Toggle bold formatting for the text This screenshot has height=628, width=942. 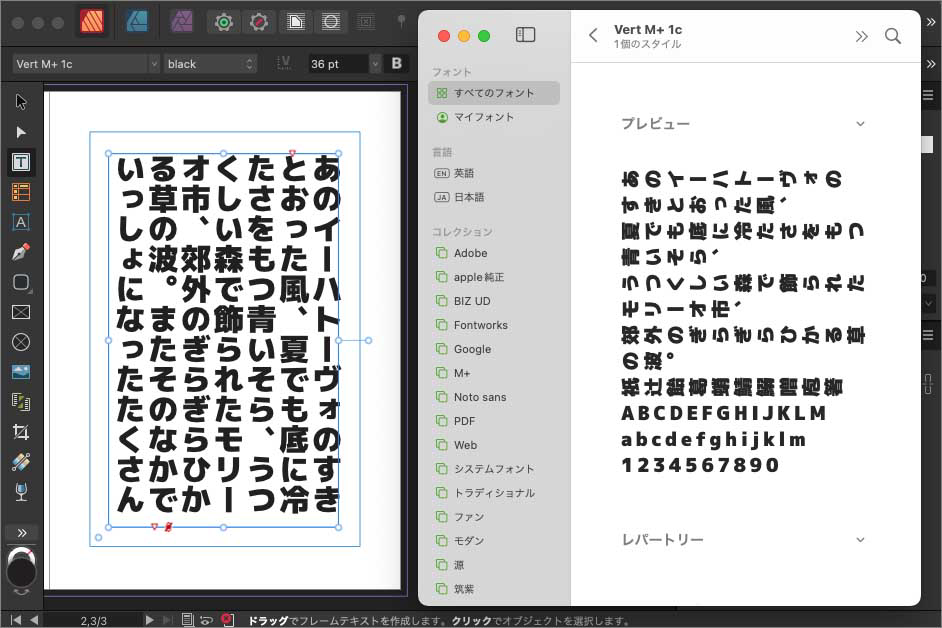tap(396, 62)
